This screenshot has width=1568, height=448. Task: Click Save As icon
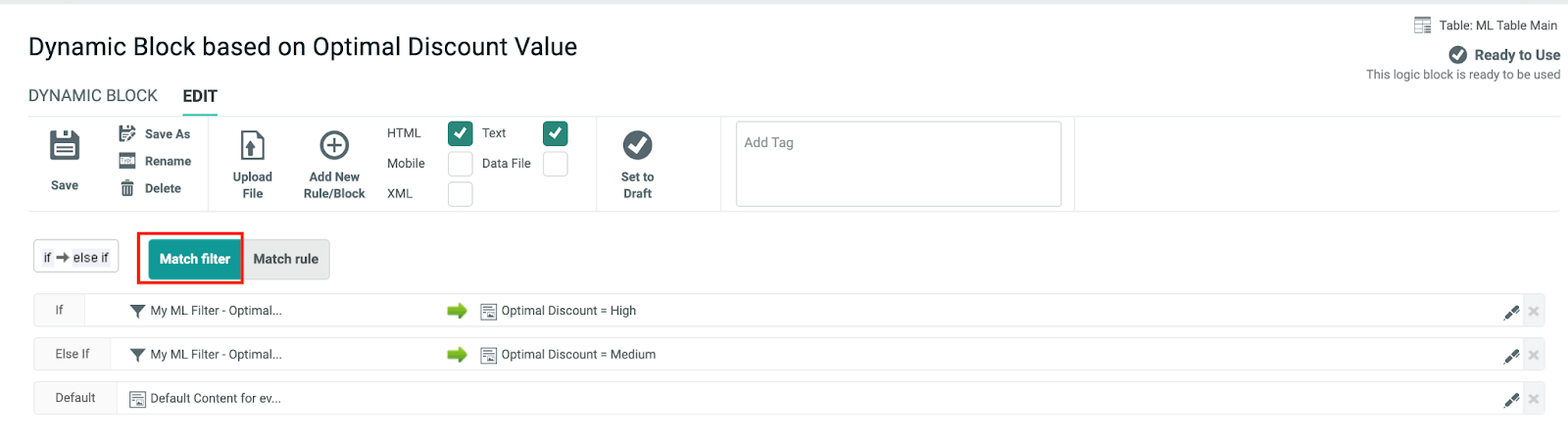(127, 133)
